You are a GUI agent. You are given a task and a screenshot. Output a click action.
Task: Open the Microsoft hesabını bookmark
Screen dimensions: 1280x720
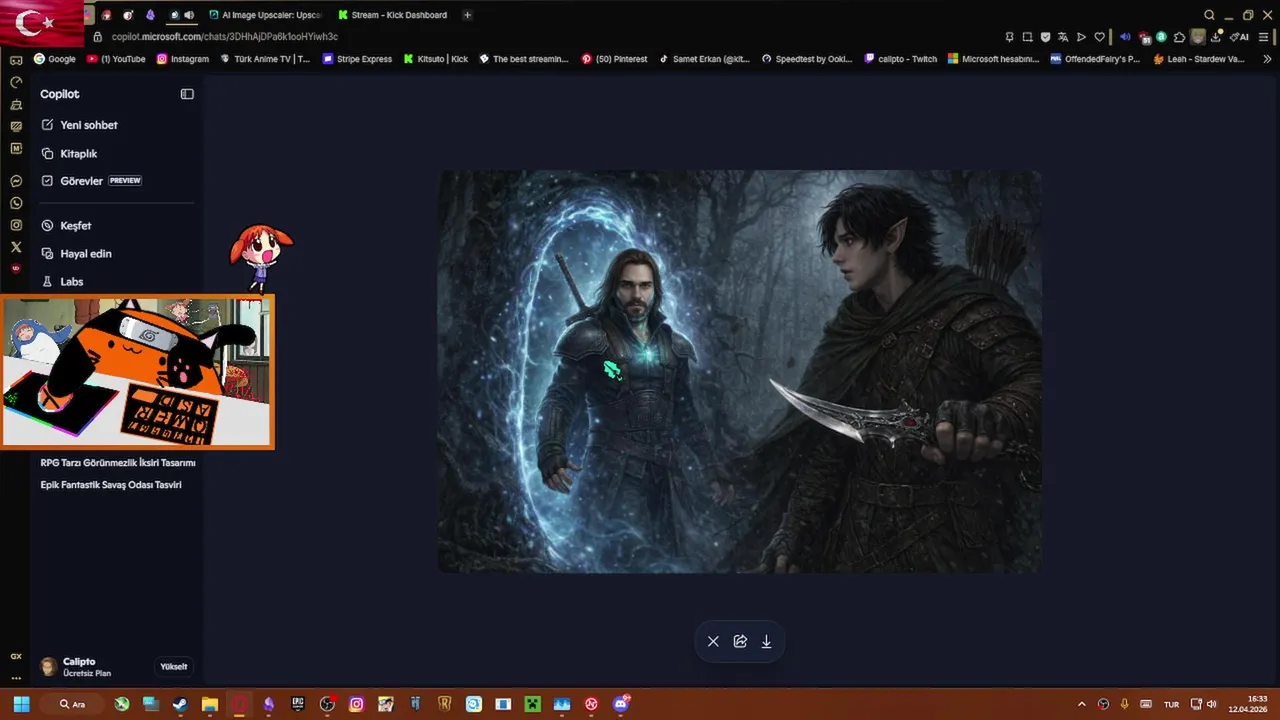coord(994,59)
